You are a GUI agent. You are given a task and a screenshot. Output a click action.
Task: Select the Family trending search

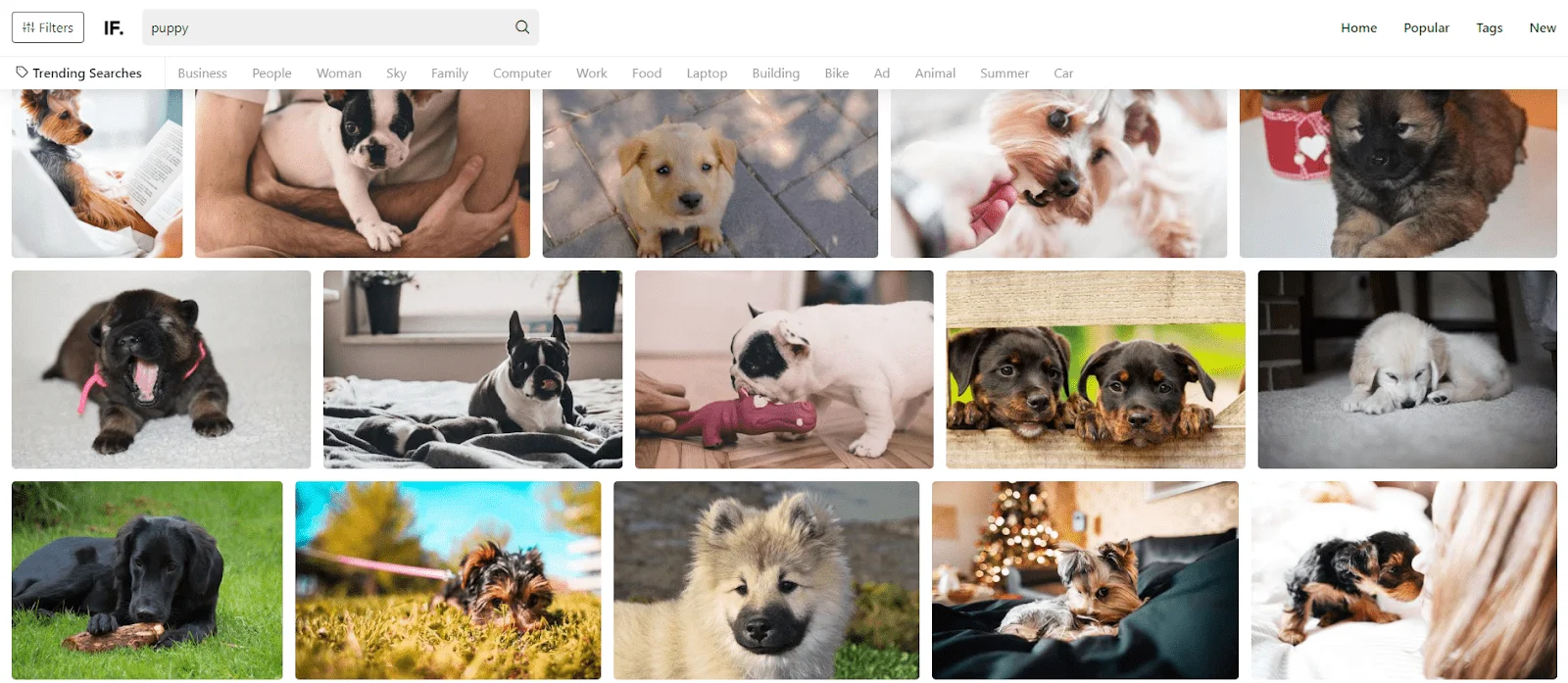450,73
